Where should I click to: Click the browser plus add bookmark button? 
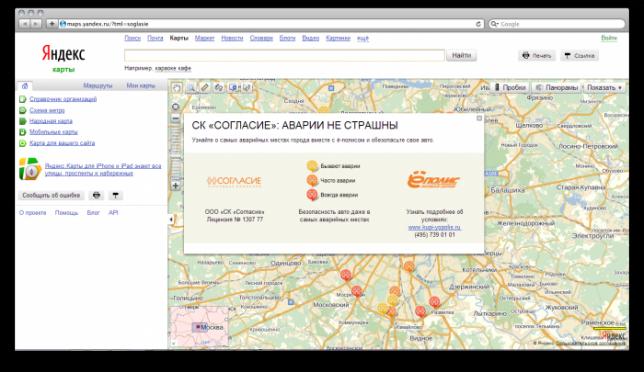click(x=52, y=24)
